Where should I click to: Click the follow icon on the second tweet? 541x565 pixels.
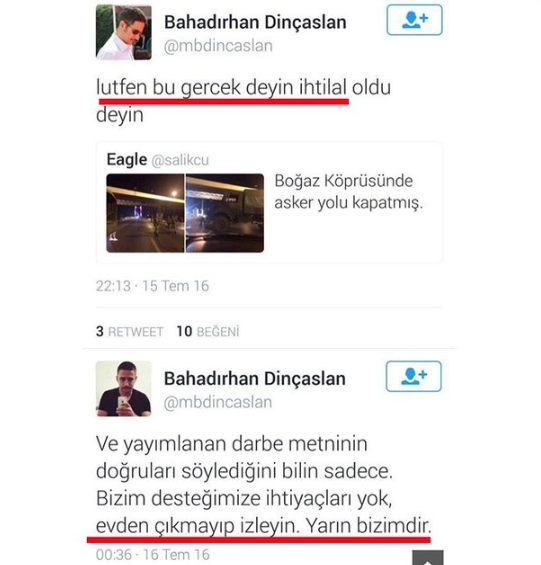[414, 376]
